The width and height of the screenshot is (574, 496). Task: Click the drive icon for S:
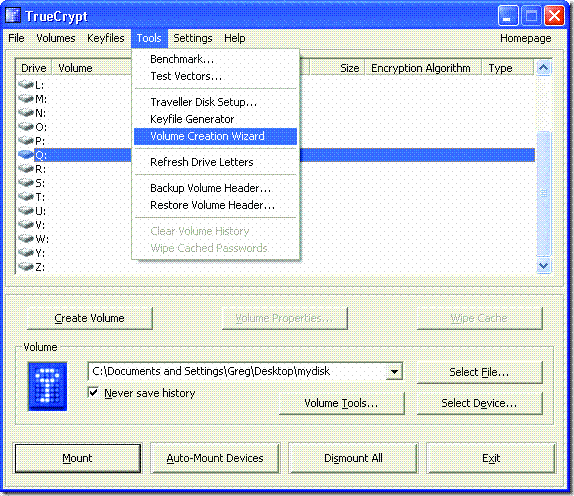[x=26, y=183]
